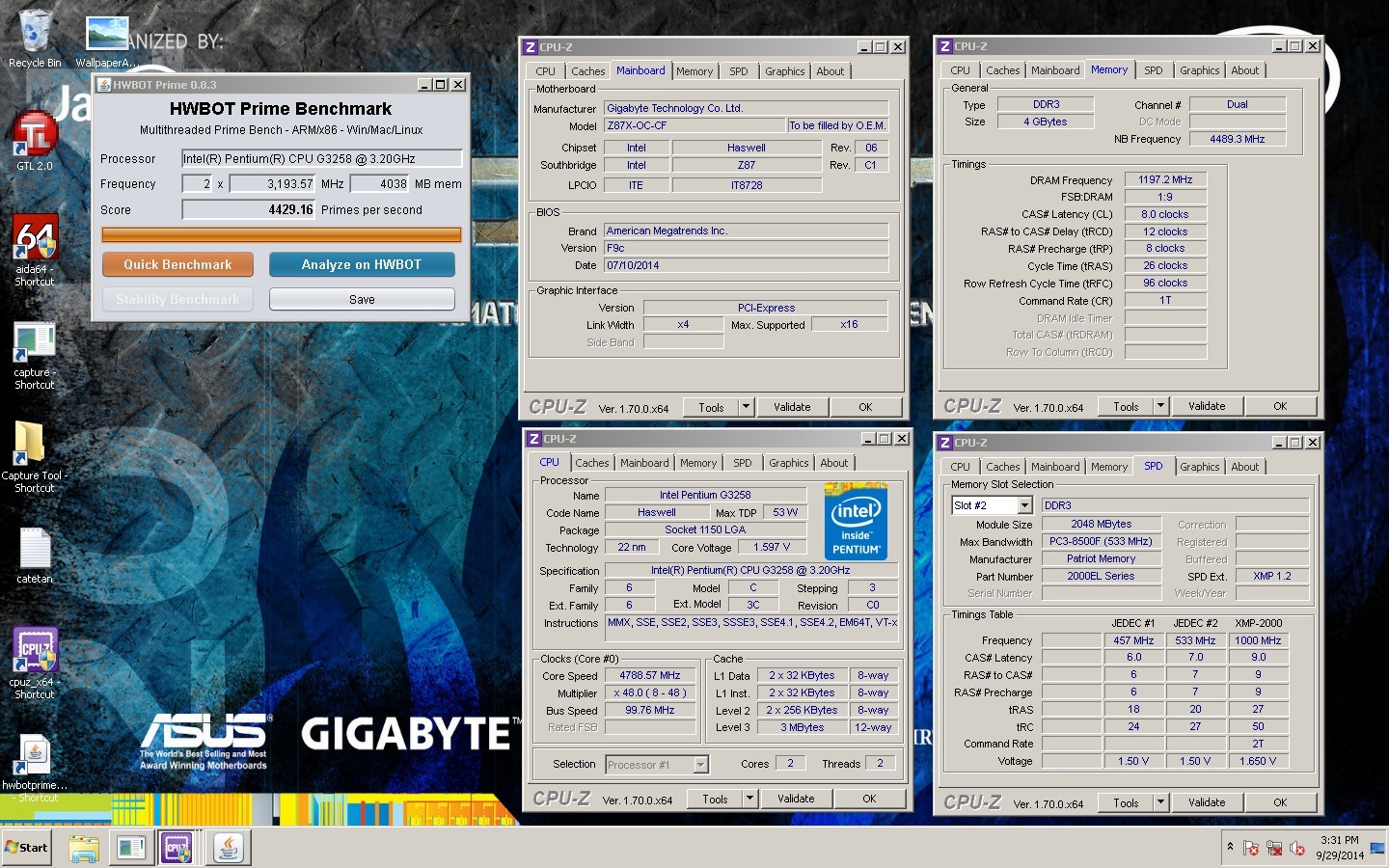Screen dimensions: 1389x868
Task: Switch to CPU-Z on the taskbar
Action: 178,848
